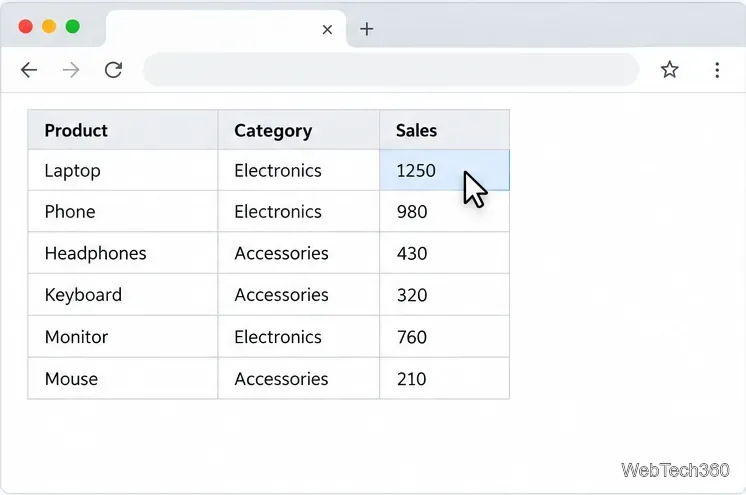746x495 pixels.
Task: Select the Laptop product cell
Action: click(x=123, y=170)
